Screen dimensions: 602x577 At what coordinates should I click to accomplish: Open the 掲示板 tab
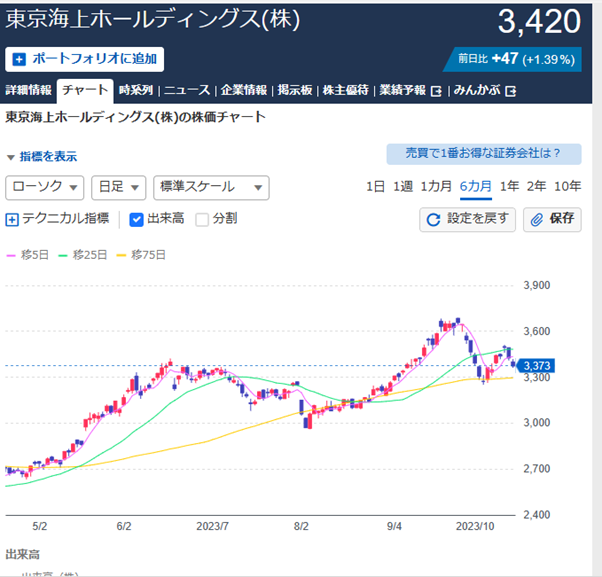pyautogui.click(x=295, y=90)
